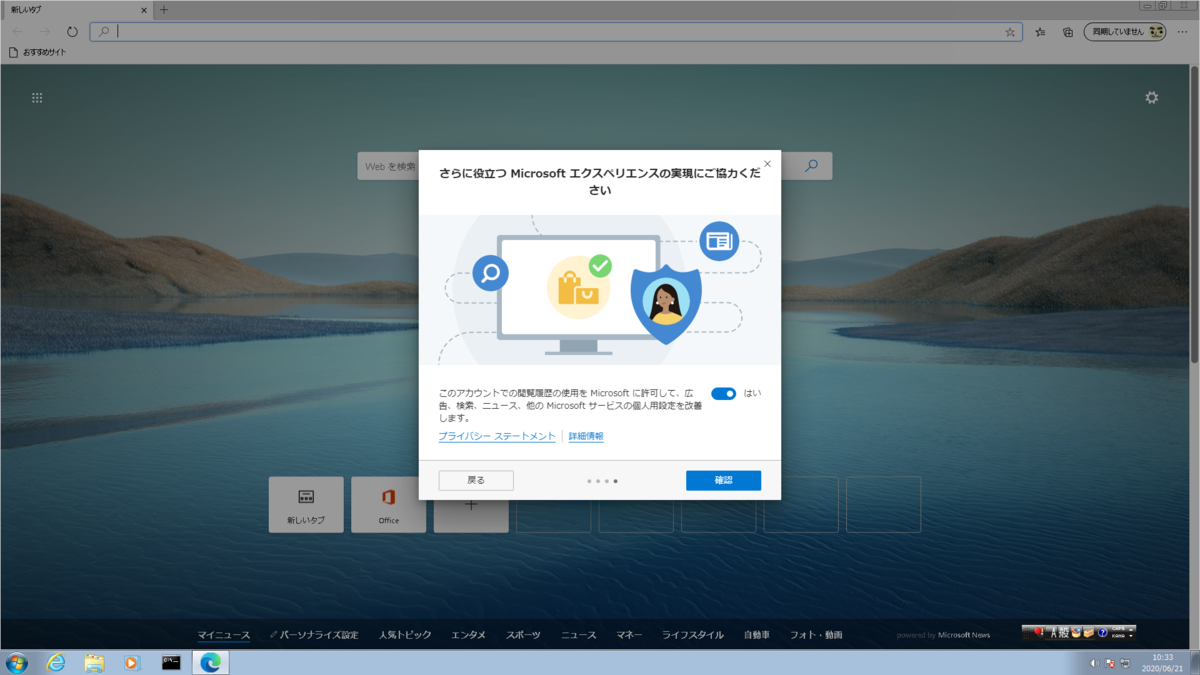
Task: Click powered by Microsoft News text
Action: pos(943,635)
